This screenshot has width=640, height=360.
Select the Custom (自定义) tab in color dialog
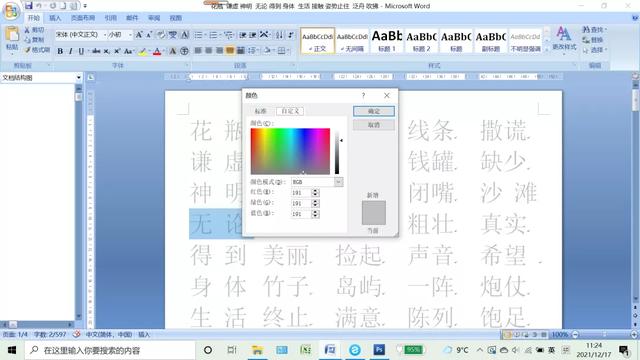(290, 111)
